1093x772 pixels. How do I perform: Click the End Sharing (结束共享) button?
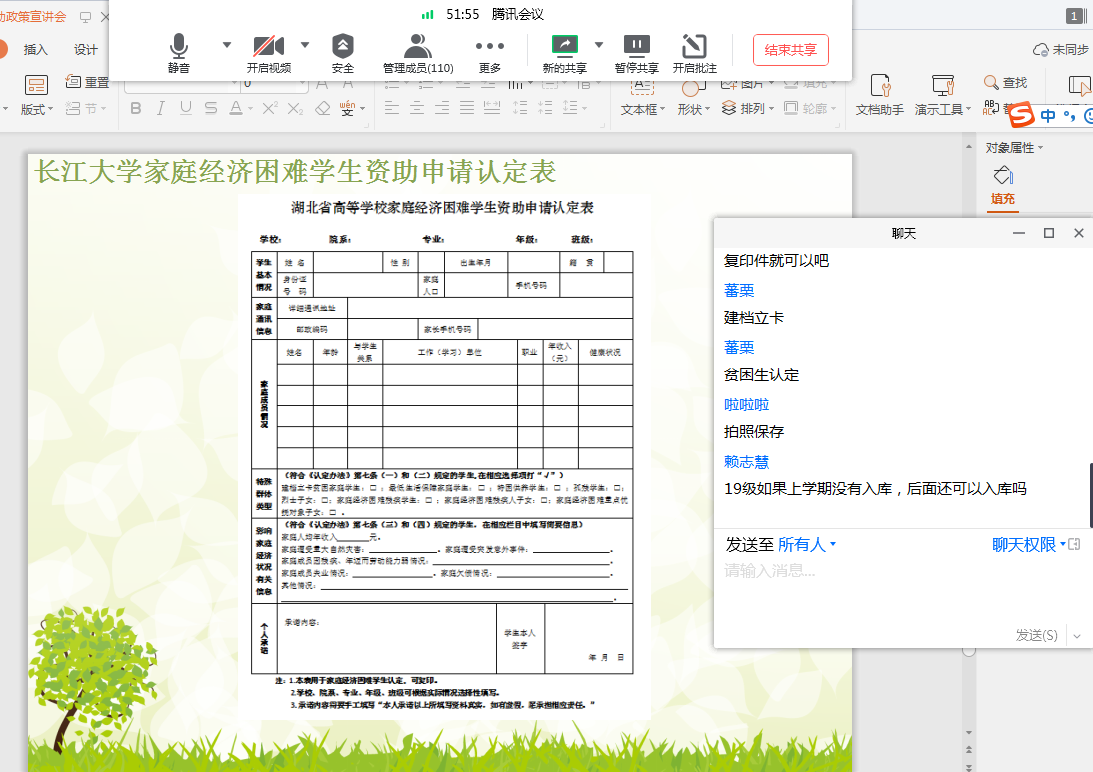tap(790, 50)
